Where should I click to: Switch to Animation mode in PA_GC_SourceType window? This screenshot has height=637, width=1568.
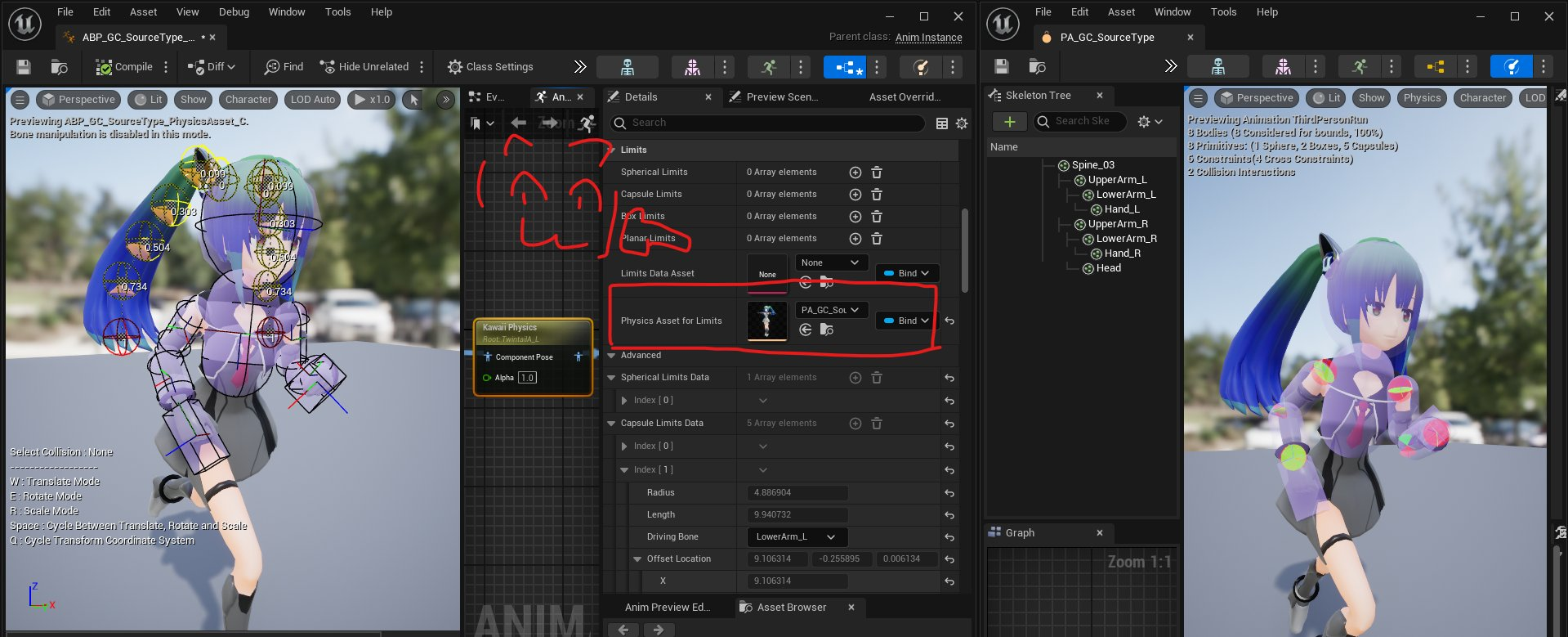click(1360, 67)
